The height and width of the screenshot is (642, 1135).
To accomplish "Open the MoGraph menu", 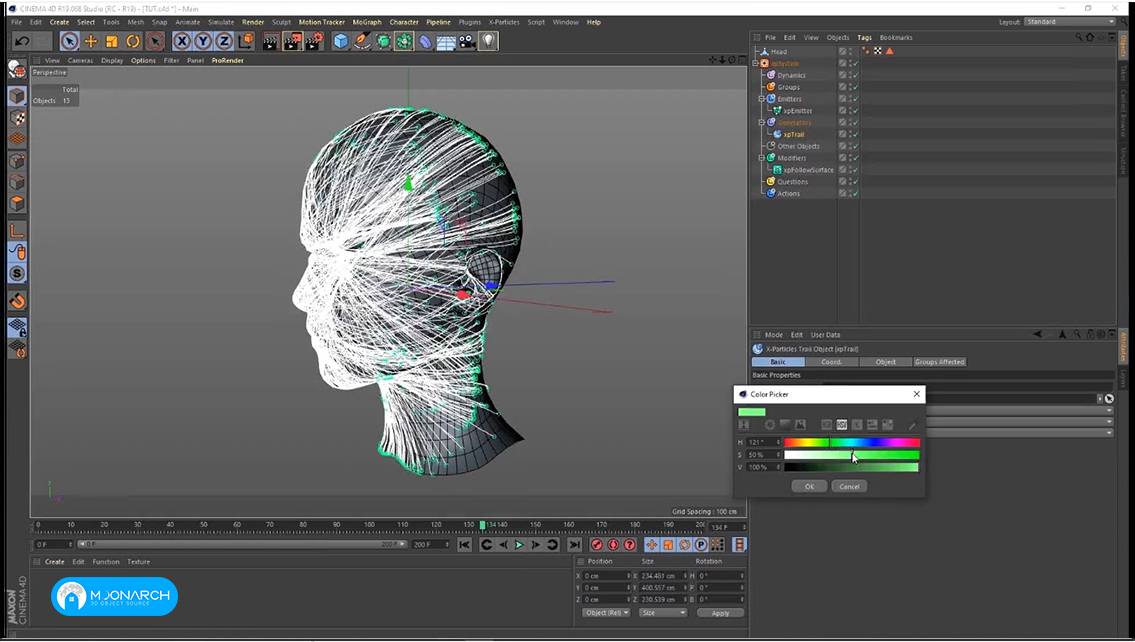I will click(367, 22).
